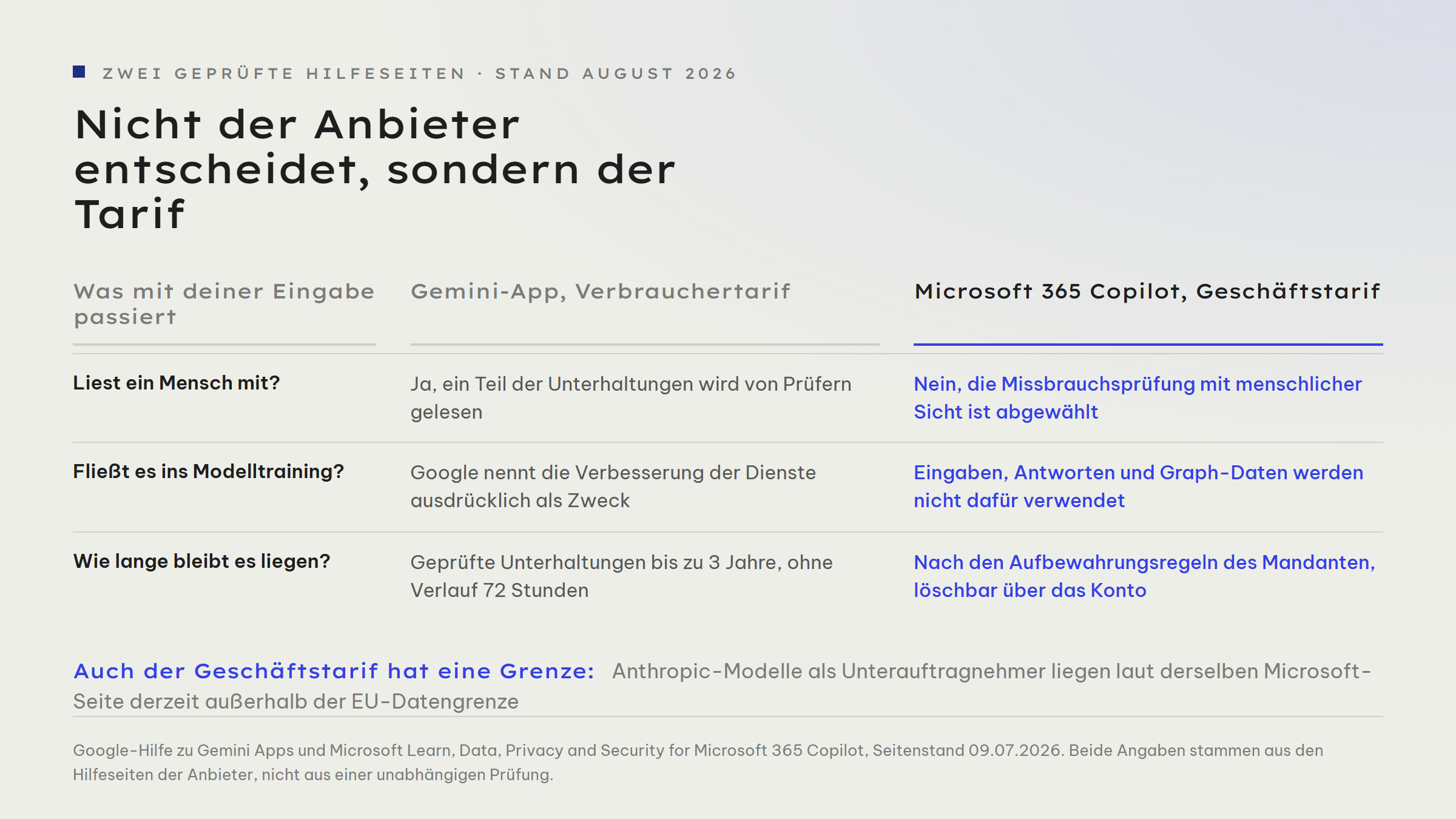The width and height of the screenshot is (1456, 819).
Task: Click the row label 'Liest ein Mensch mit?'
Action: [177, 383]
